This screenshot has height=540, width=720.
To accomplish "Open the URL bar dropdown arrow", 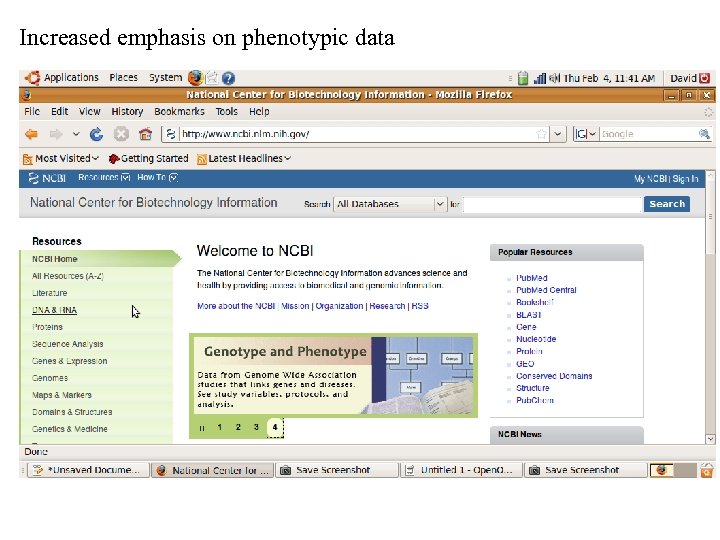I will (557, 134).
